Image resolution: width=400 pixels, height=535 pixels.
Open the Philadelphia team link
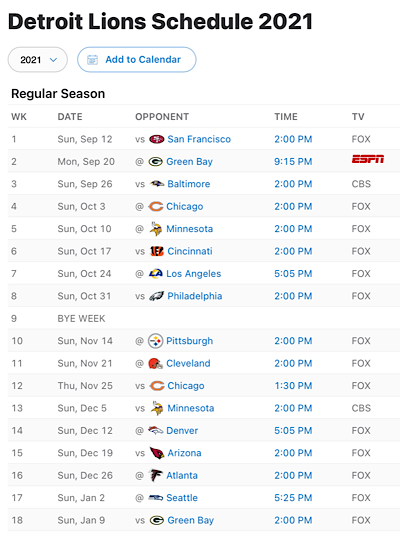(x=195, y=296)
